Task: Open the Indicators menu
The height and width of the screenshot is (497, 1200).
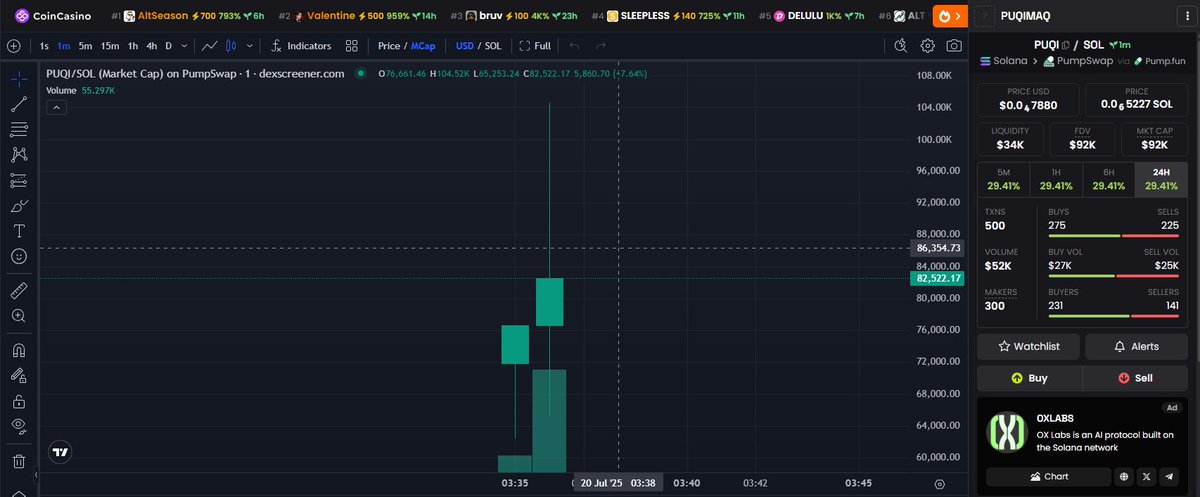Action: pyautogui.click(x=301, y=46)
